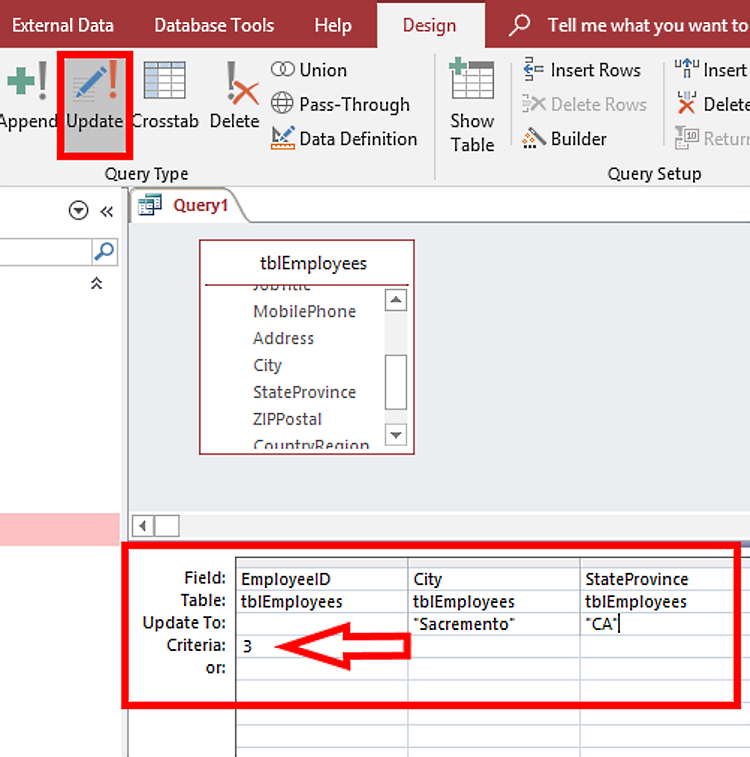Click Delete Columns icon
This screenshot has width=750, height=757.
tap(686, 103)
